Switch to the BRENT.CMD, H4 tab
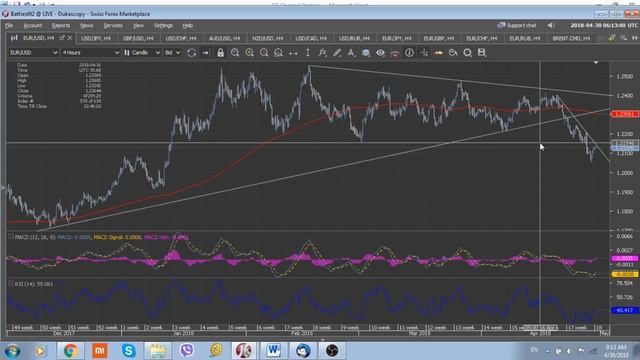 coord(571,38)
